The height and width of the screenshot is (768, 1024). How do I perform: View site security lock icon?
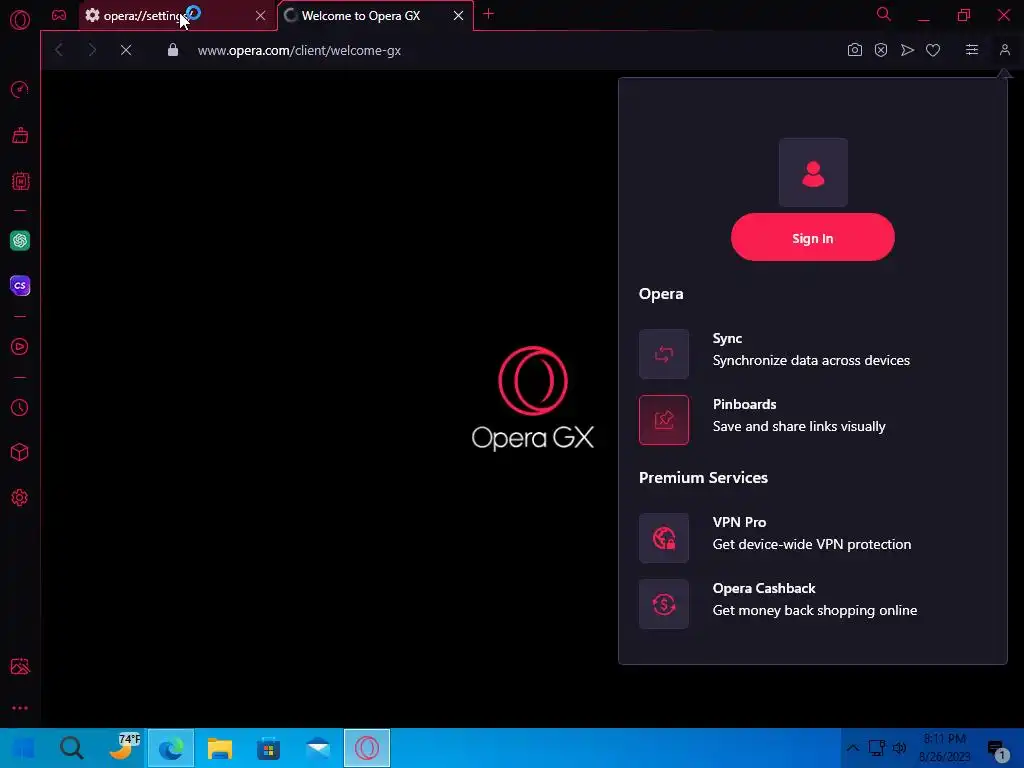click(172, 50)
